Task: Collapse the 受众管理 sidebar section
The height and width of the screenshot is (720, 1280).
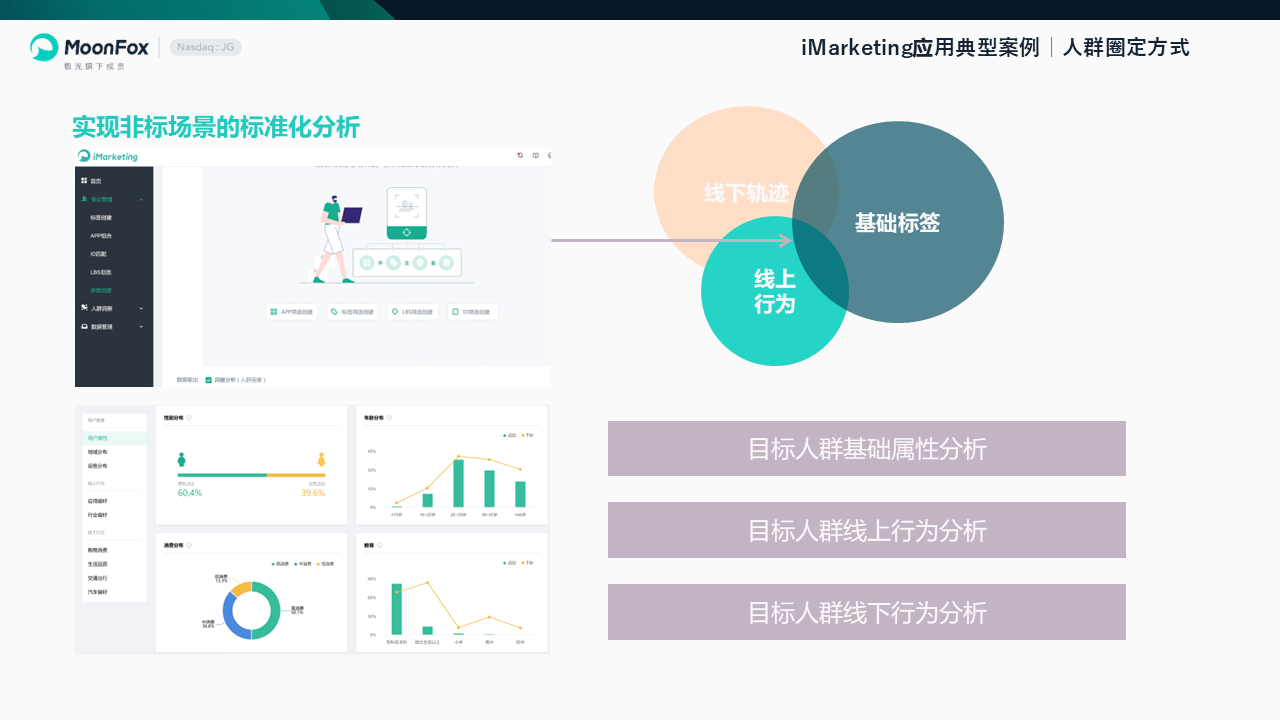Action: [x=141, y=199]
